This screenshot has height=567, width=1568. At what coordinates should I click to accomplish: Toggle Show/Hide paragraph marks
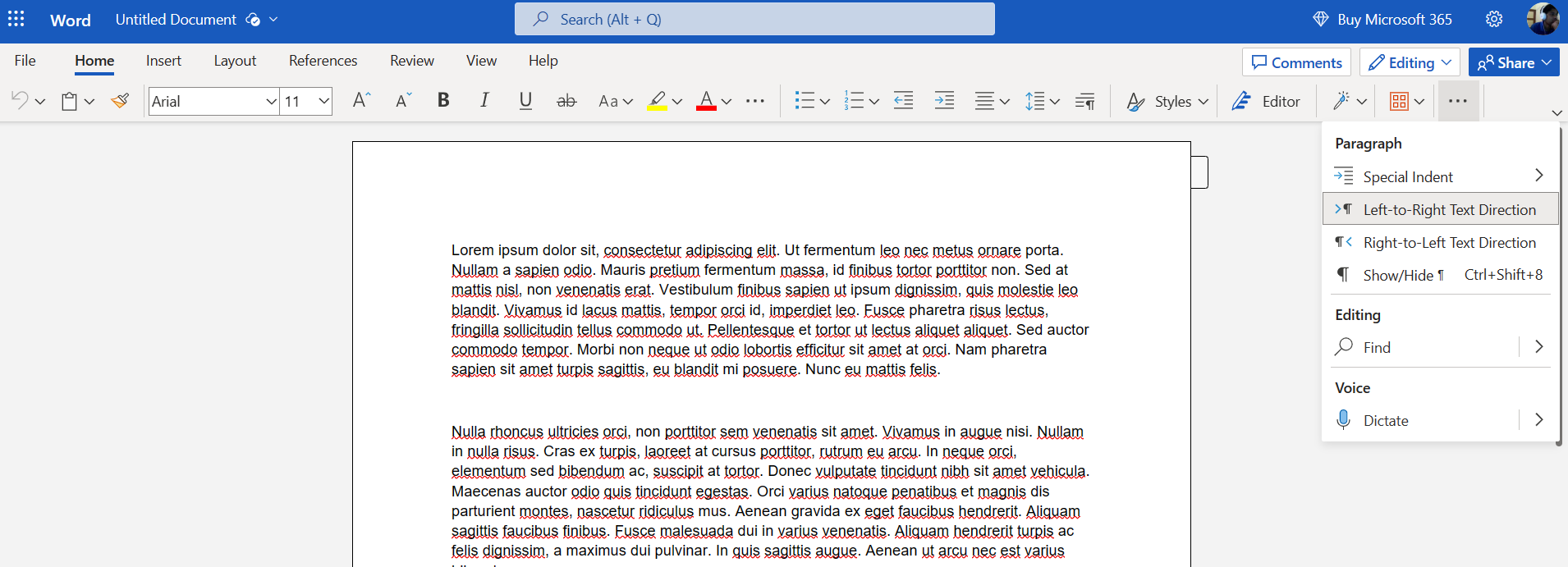coord(1441,275)
